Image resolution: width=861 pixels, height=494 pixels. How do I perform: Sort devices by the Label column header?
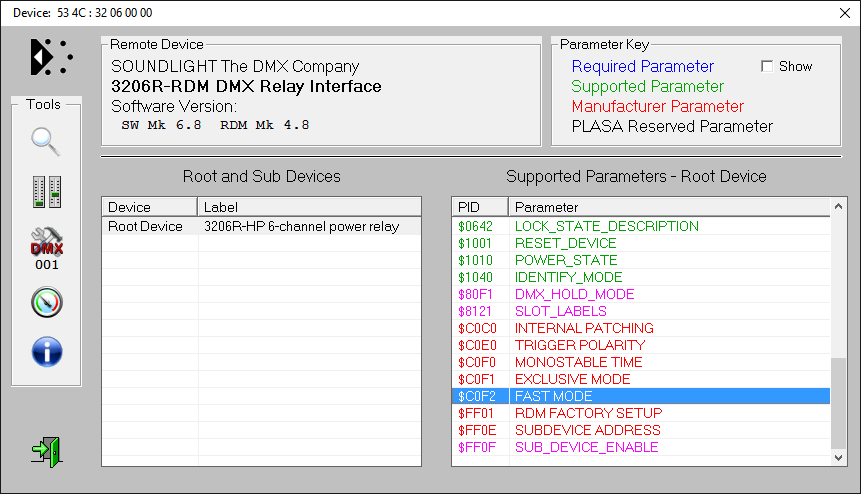(309, 207)
